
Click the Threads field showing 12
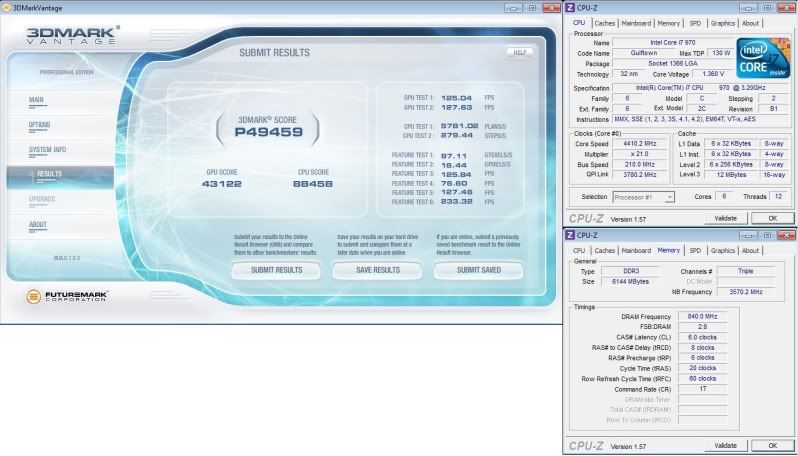pos(778,196)
